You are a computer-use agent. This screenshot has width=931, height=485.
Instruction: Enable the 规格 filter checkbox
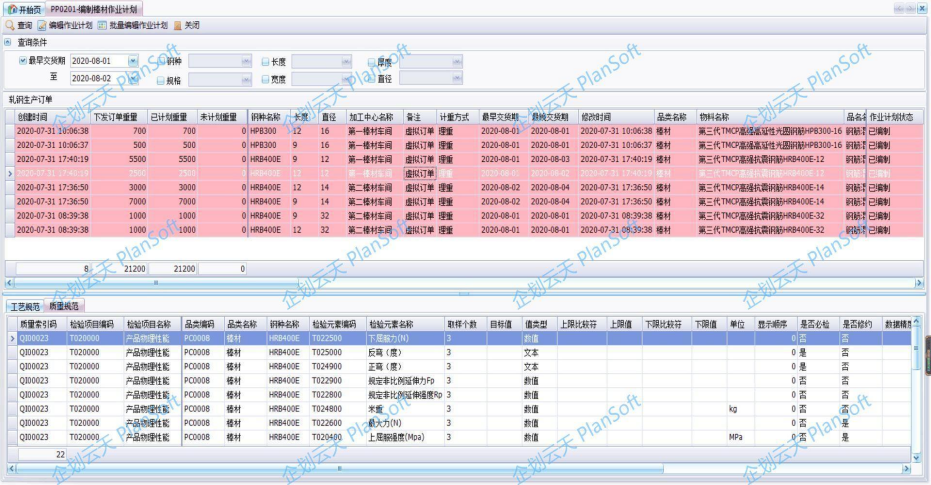coord(160,80)
